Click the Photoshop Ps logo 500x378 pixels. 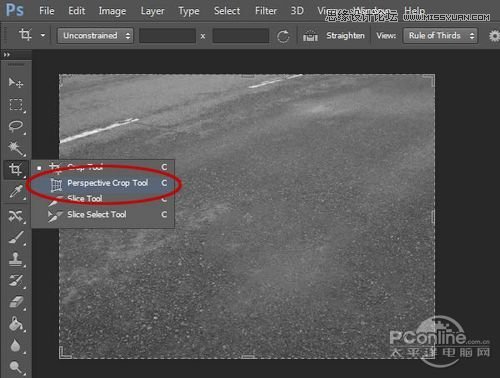[15, 10]
